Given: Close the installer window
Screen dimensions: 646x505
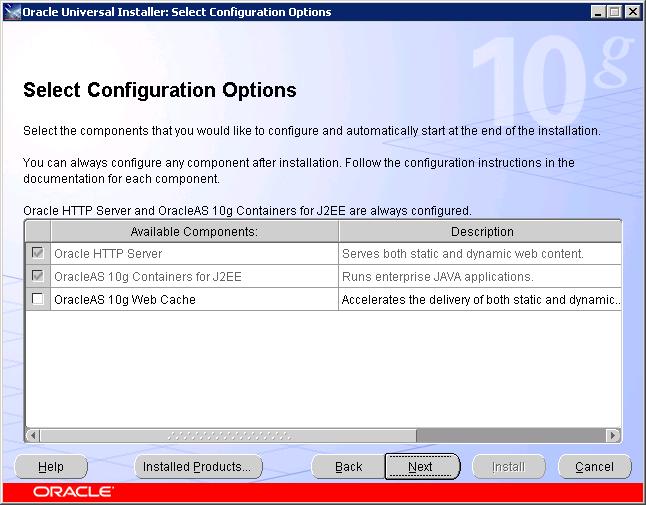Looking at the screenshot, I should [x=632, y=12].
